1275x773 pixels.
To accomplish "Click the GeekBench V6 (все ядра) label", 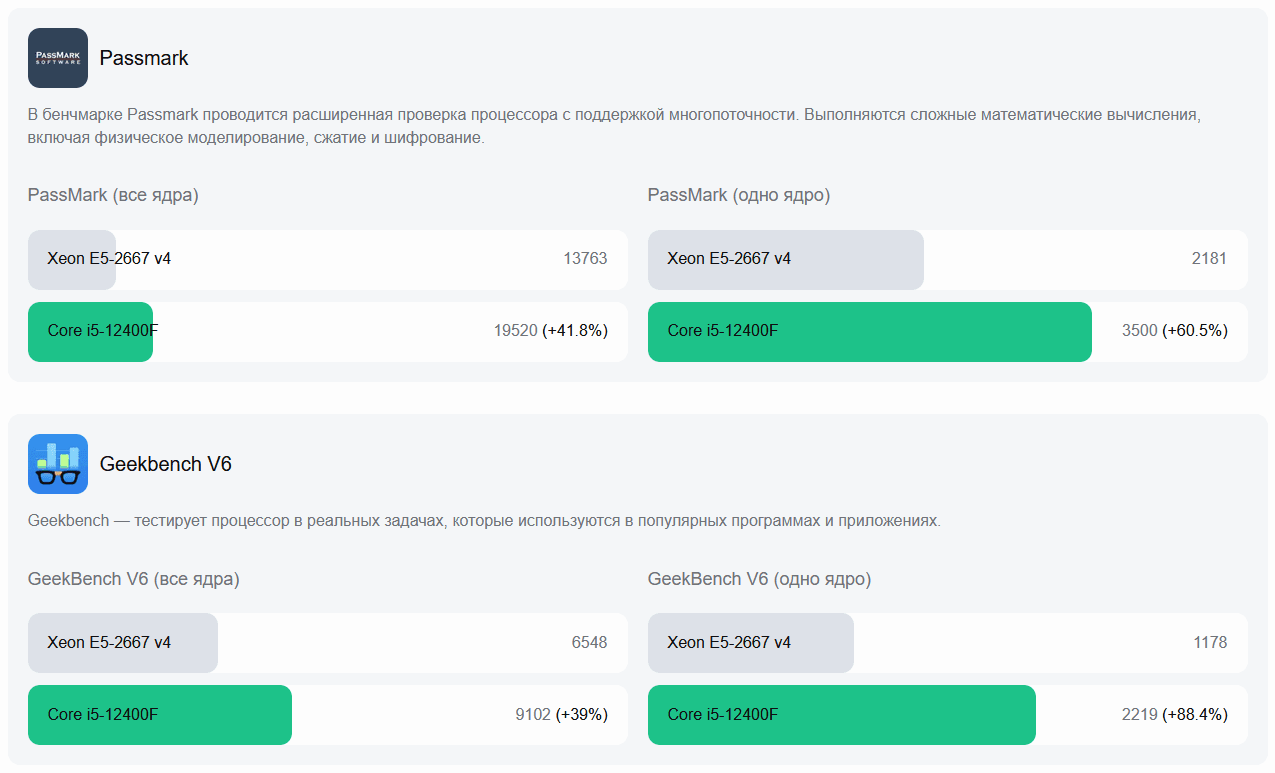I will [x=134, y=579].
